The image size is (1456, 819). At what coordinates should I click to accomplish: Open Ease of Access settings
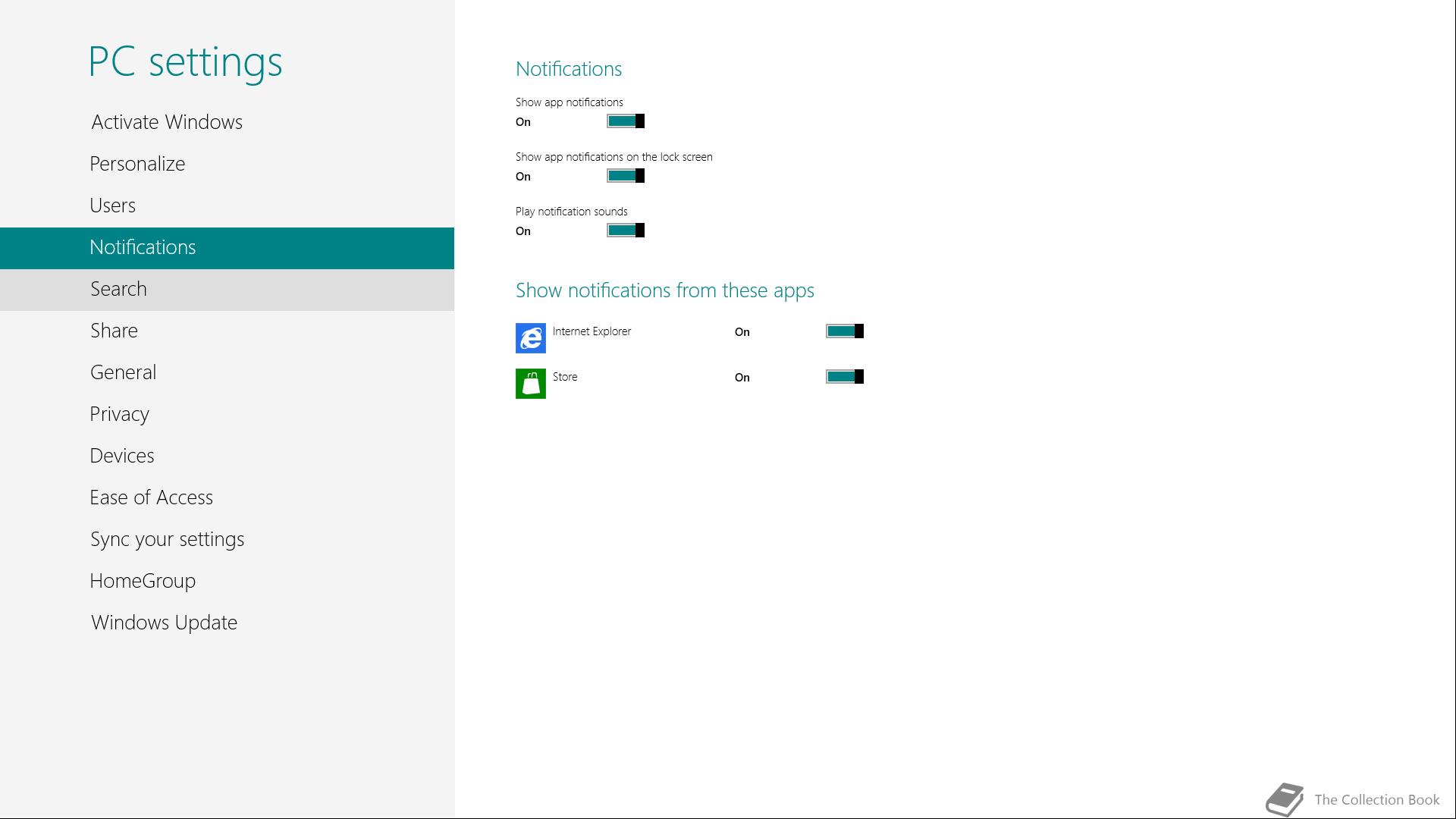pyautogui.click(x=227, y=498)
